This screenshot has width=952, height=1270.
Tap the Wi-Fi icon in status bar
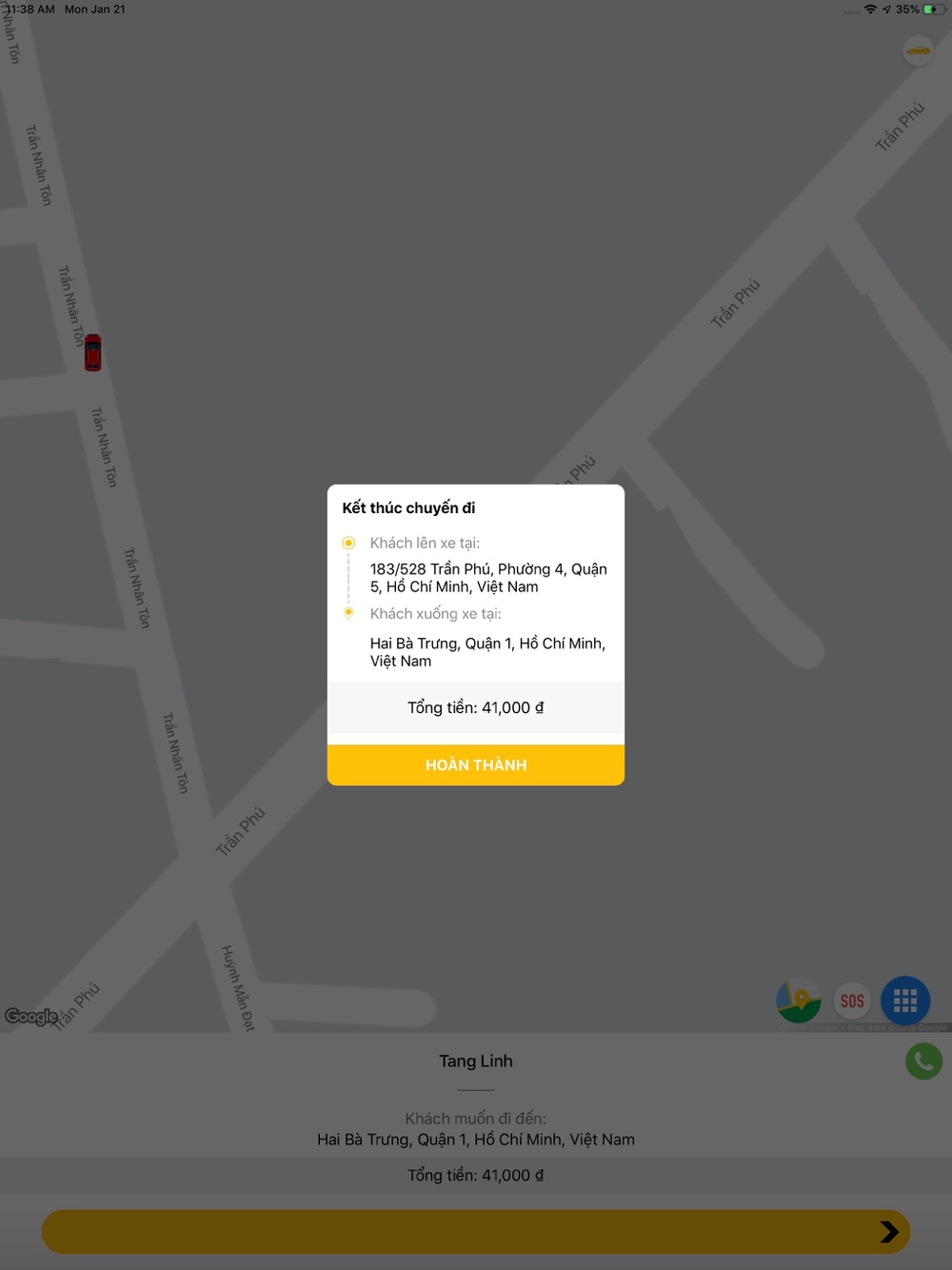(870, 10)
